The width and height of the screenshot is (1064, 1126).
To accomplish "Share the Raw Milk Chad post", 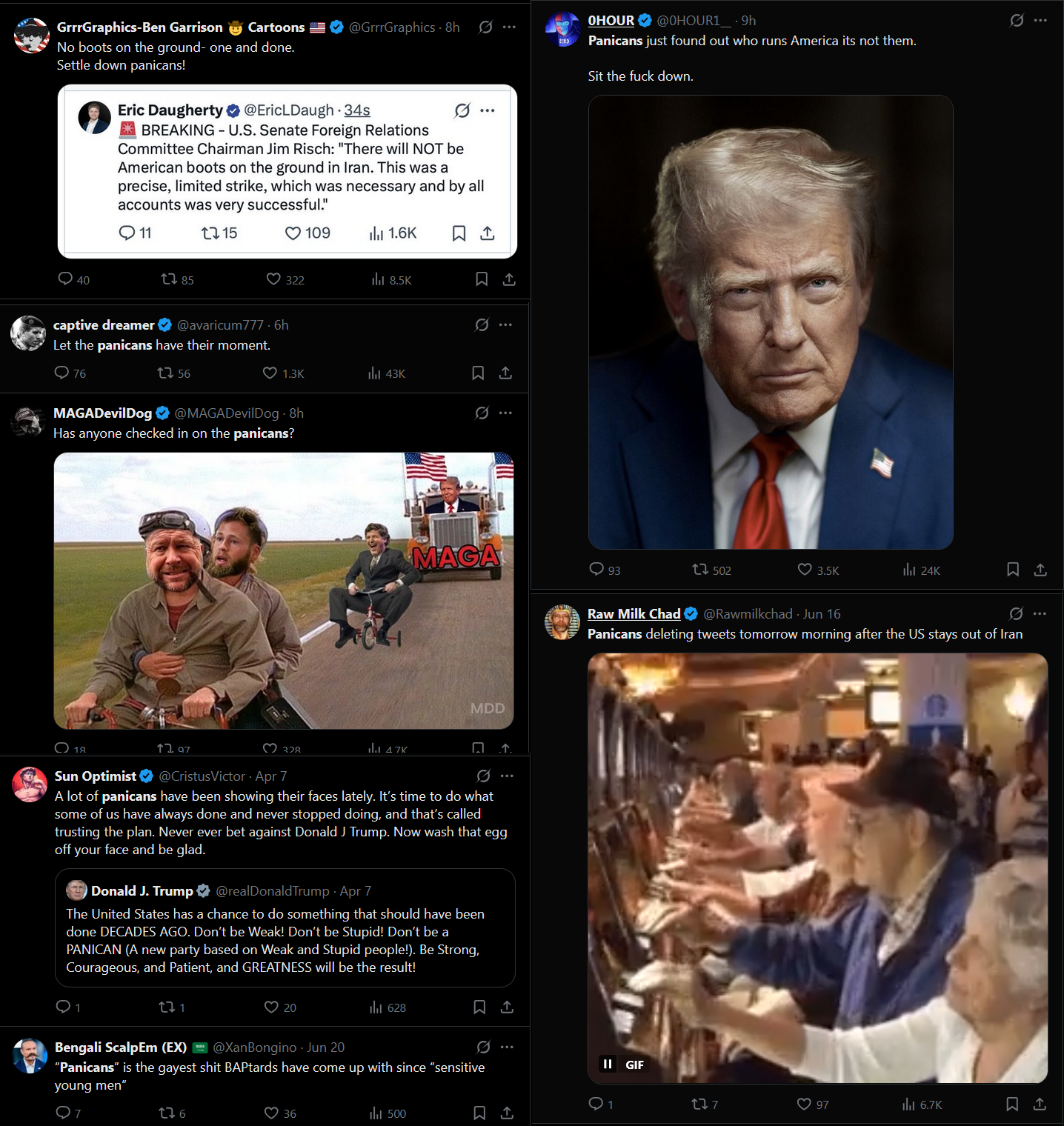I will (1040, 1104).
